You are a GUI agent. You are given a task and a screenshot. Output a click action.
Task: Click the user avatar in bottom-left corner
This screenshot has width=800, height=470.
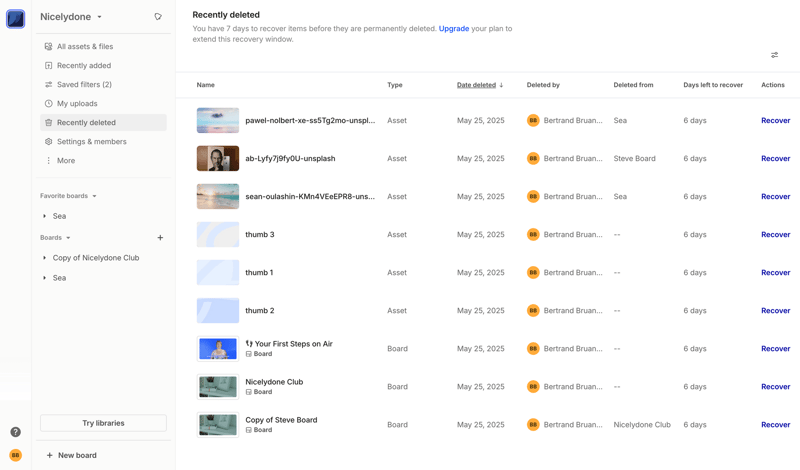click(x=15, y=455)
